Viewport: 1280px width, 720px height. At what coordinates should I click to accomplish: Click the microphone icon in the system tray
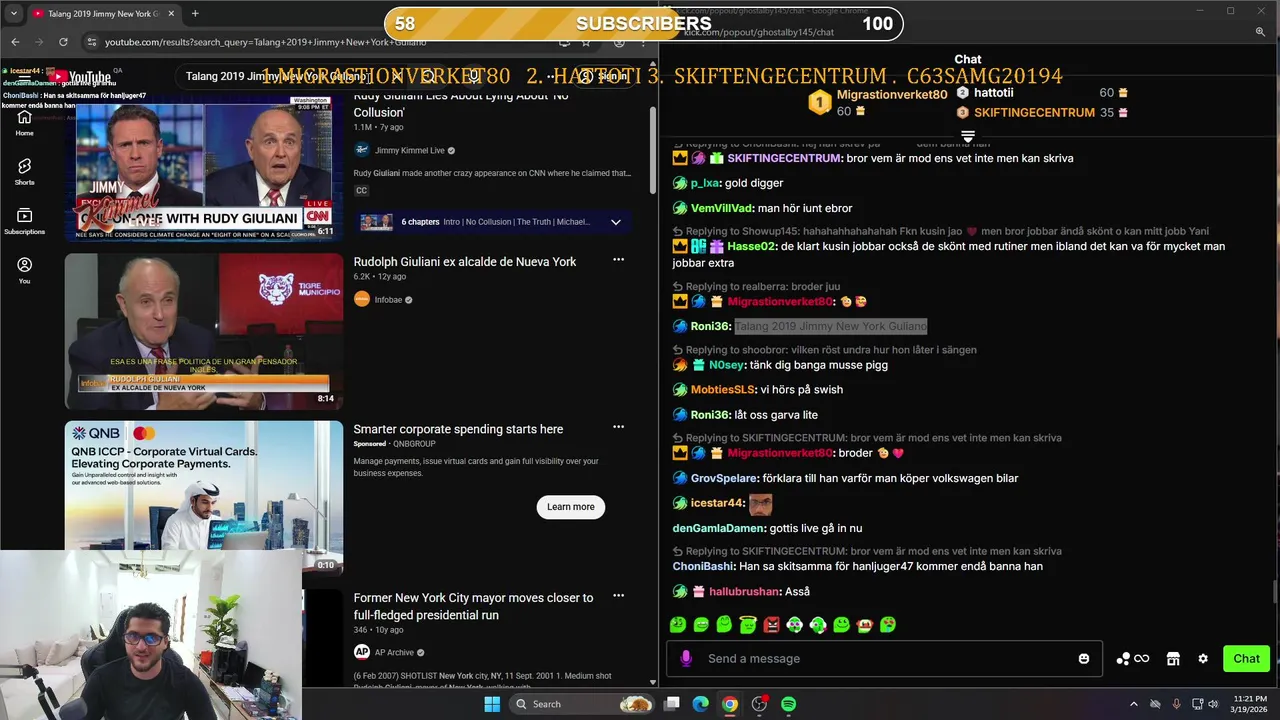tap(1177, 704)
